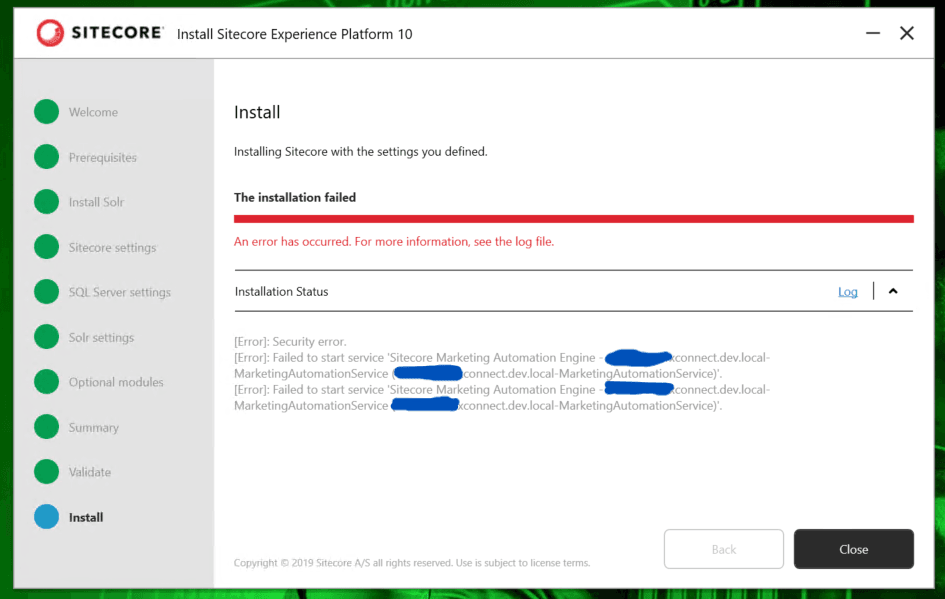Click the Sitecore logo in the title bar
The width and height of the screenshot is (945, 599).
click(99, 33)
